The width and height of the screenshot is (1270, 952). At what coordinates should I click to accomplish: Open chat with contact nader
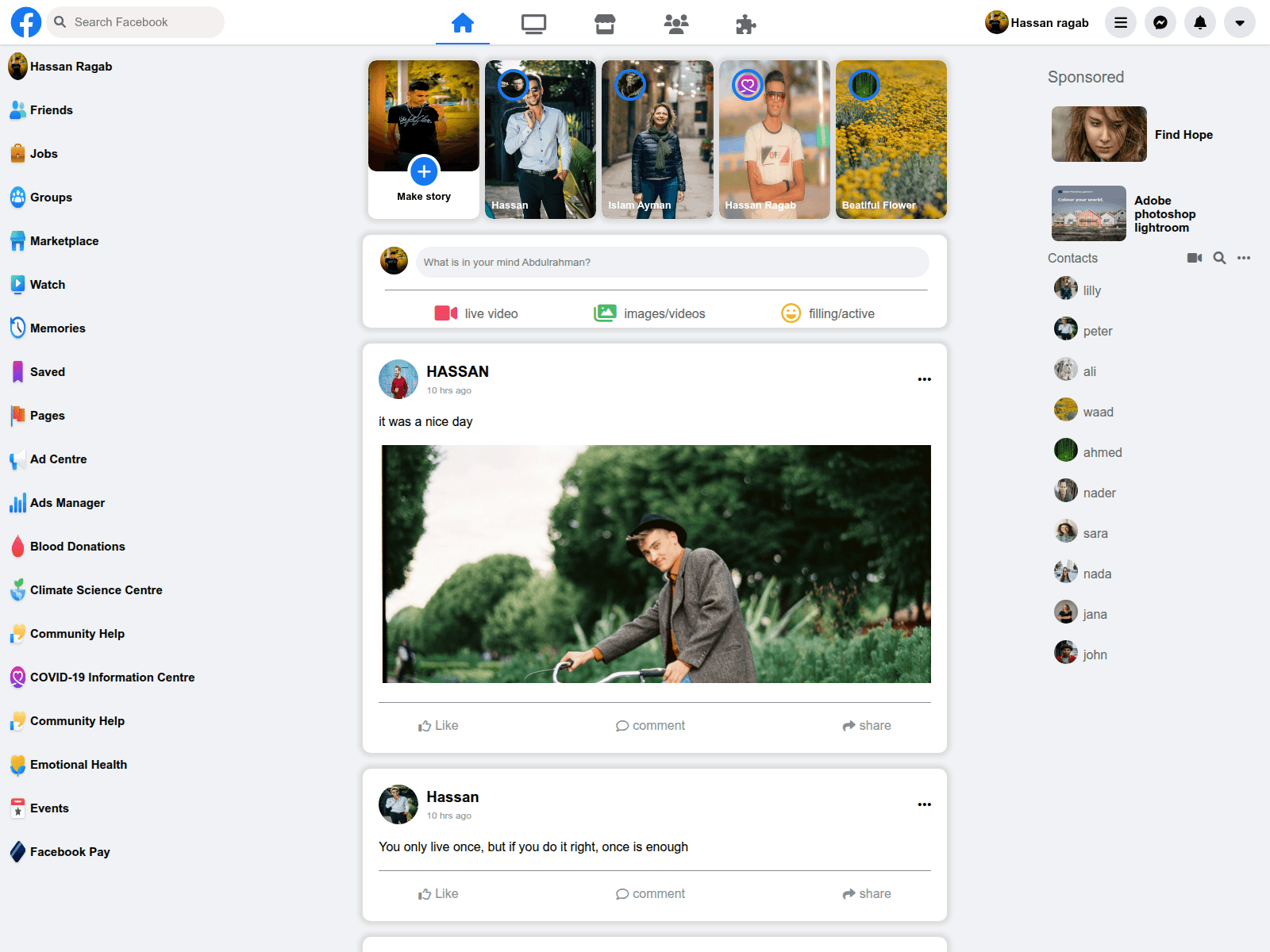coord(1085,491)
